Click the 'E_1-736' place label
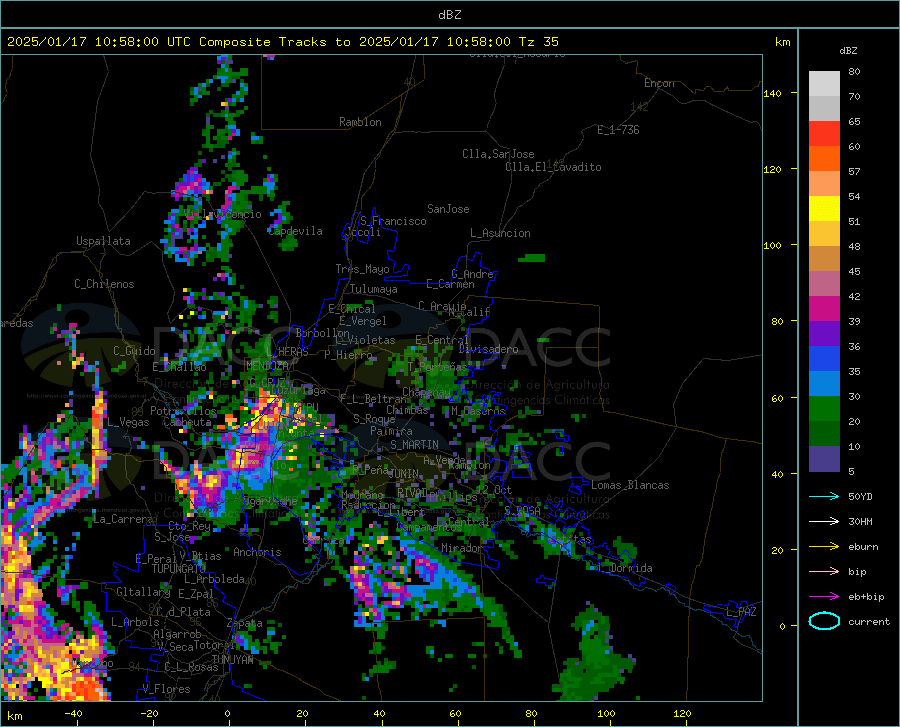Image resolution: width=900 pixels, height=727 pixels. pyautogui.click(x=618, y=130)
